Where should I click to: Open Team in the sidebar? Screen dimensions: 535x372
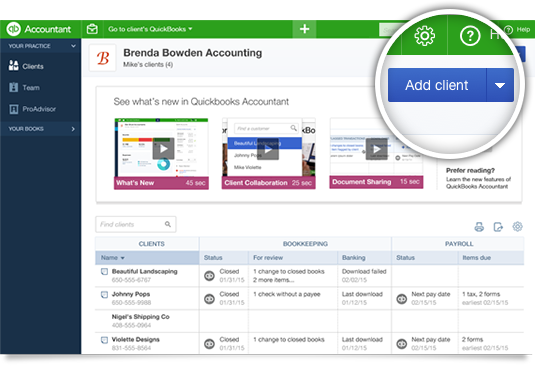coord(31,88)
